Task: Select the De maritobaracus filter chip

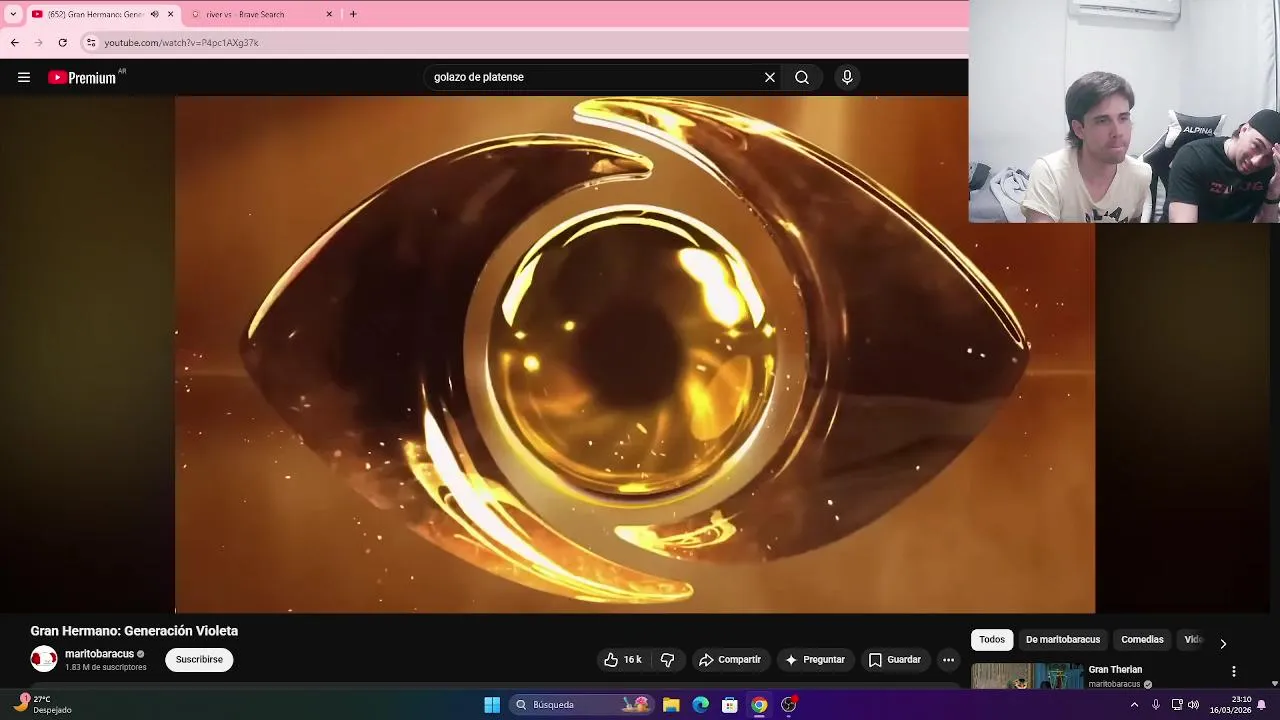Action: click(1063, 640)
